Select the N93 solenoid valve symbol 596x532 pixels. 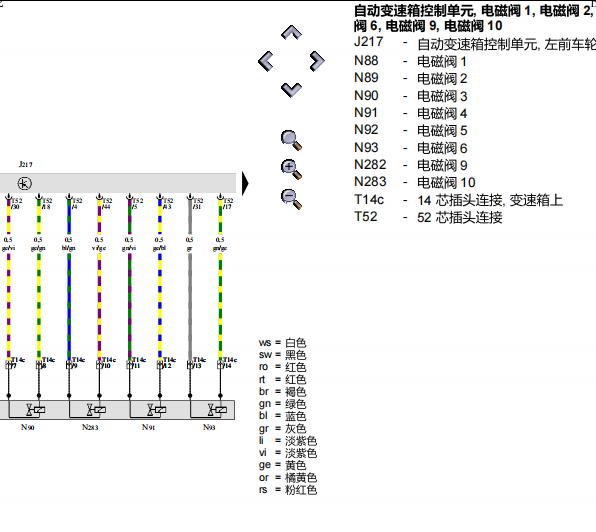pyautogui.click(x=217, y=410)
